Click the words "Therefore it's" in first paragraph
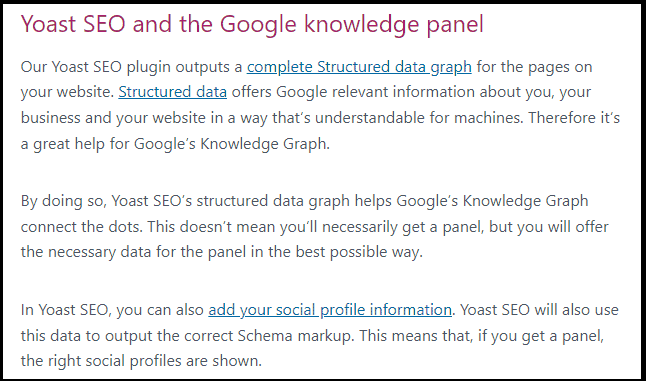Screen dimensions: 646x381 point(574,118)
